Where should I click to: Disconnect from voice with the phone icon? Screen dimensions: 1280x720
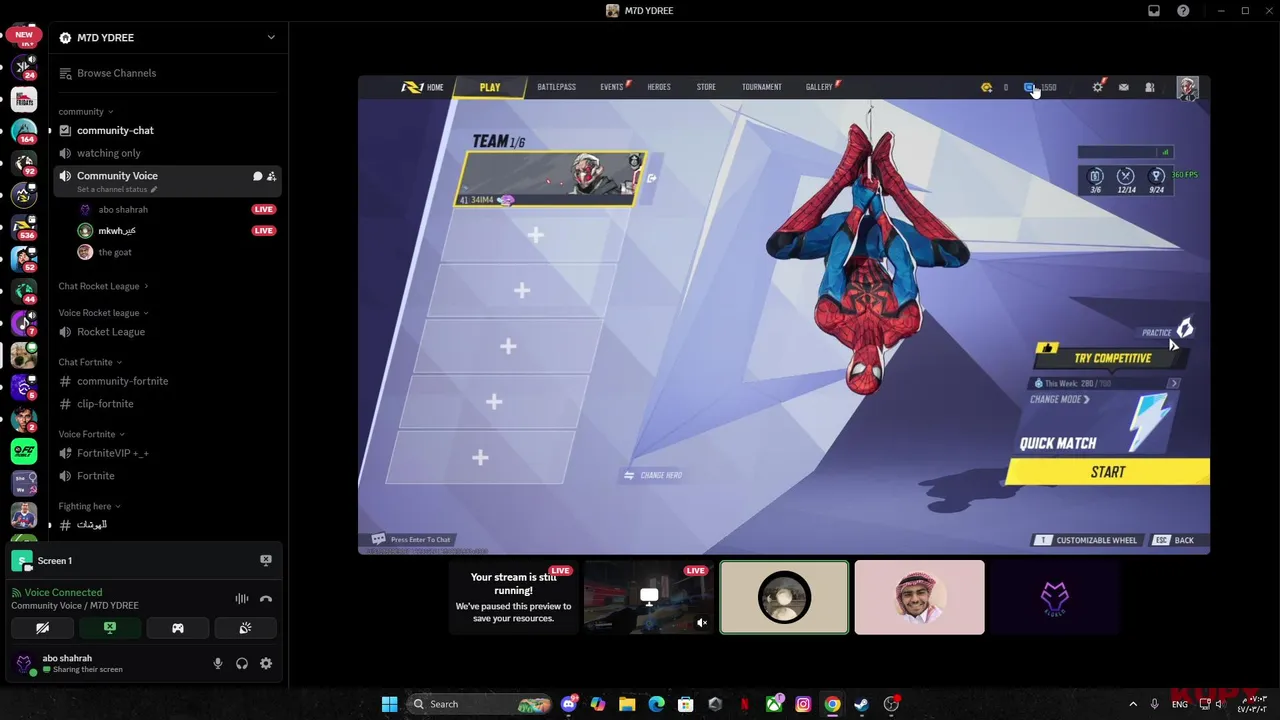[x=266, y=599]
